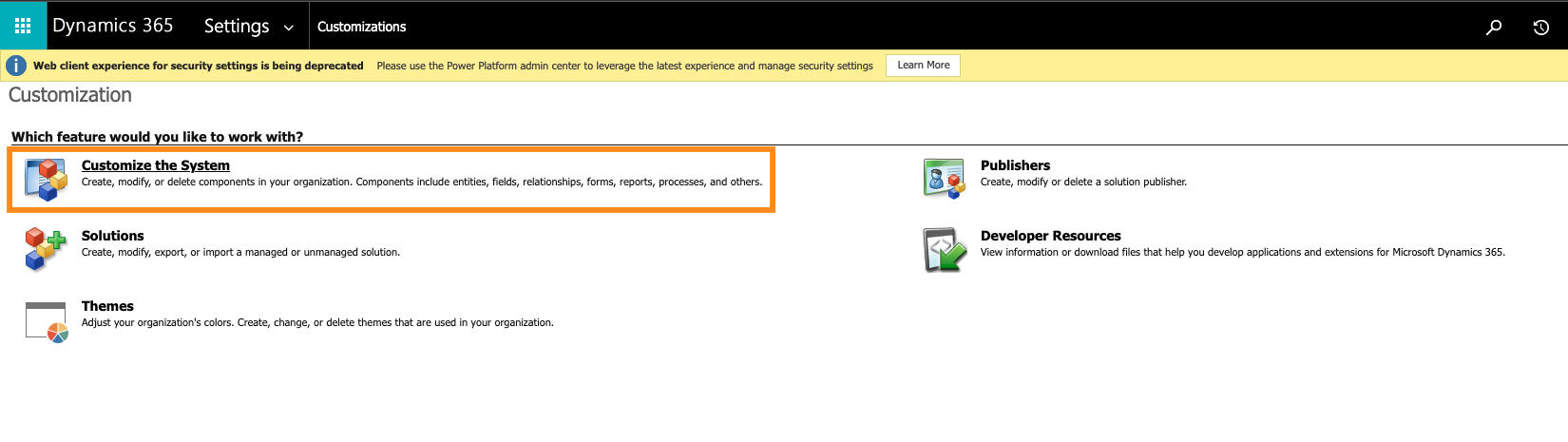Click the info icon in yellow banner
This screenshot has height=442, width=1568.
click(16, 66)
